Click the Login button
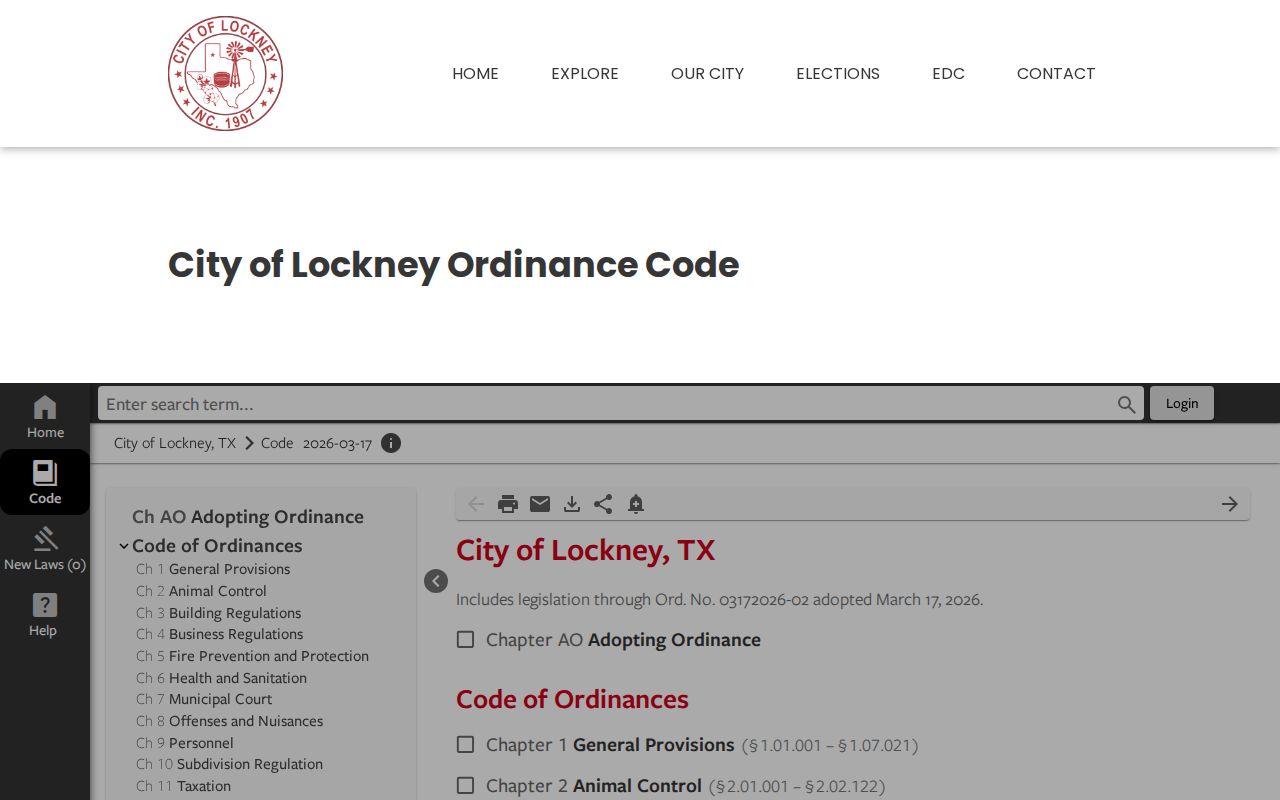1280x800 pixels. 1182,403
